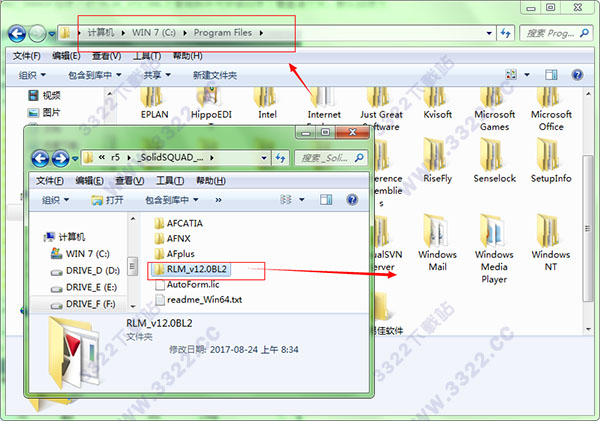Open 帮助(H) menu in SolidSQUAD window

coord(210,181)
